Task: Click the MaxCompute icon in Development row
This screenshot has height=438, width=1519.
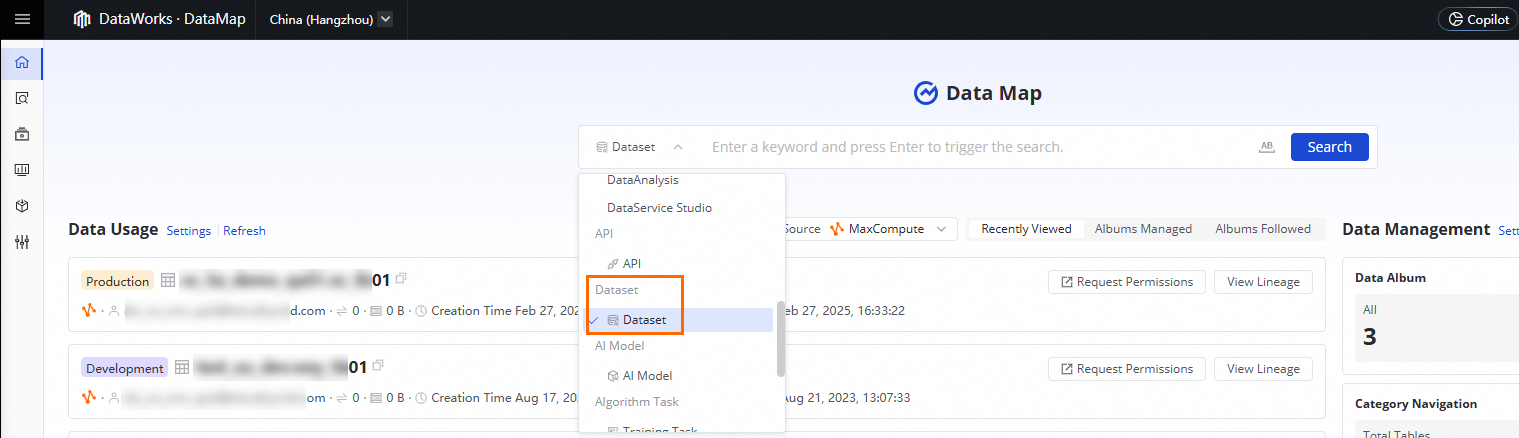Action: 88,397
